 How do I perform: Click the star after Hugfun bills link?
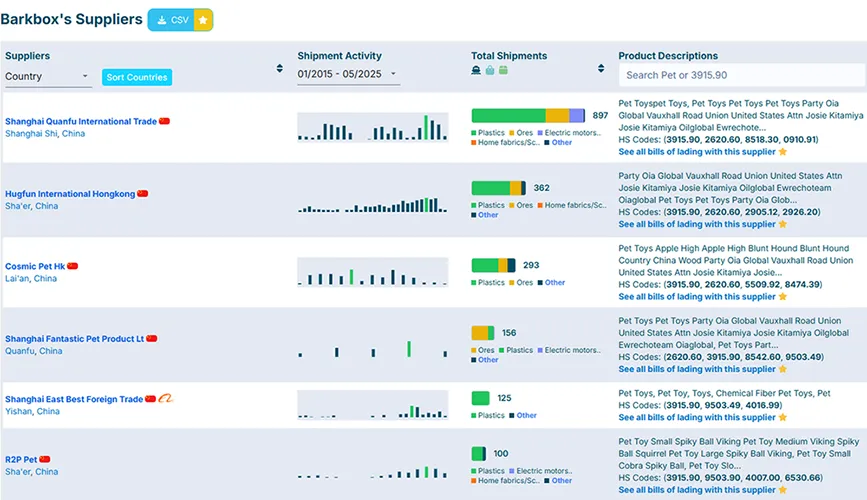pos(783,224)
